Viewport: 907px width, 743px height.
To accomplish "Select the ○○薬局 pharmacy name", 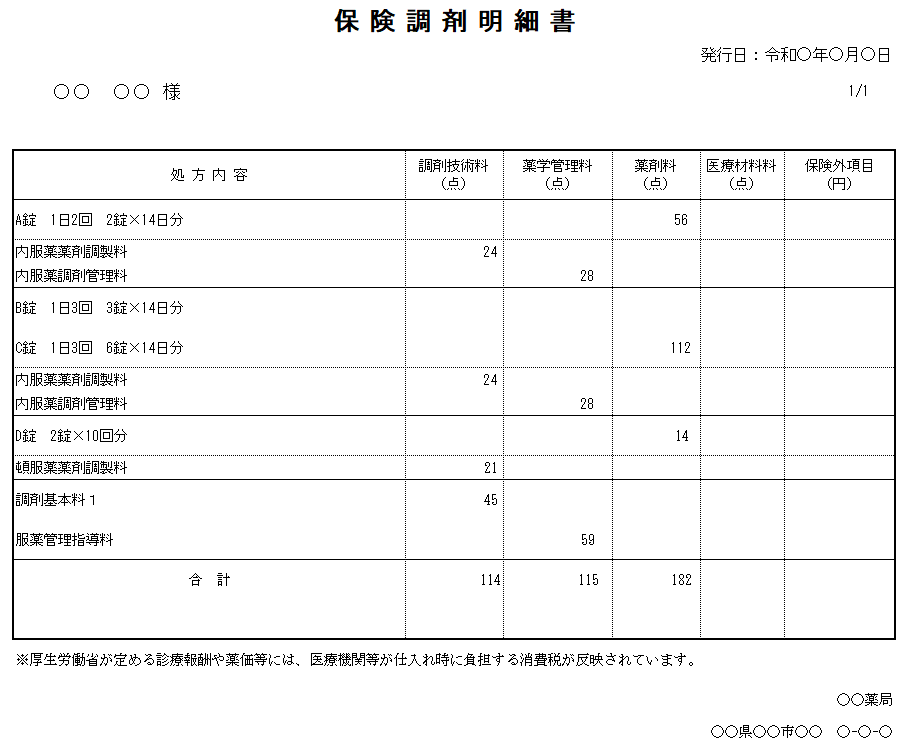I will pos(864,700).
